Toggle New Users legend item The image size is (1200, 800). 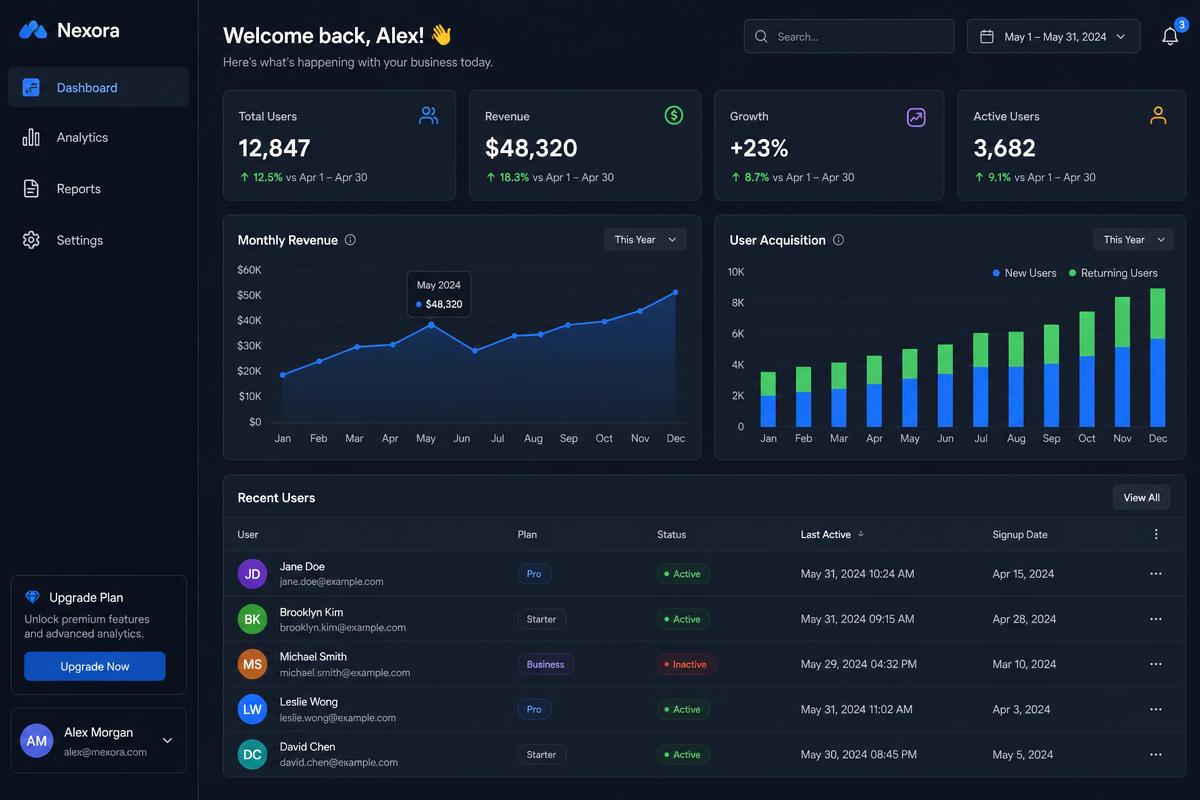coord(1024,273)
